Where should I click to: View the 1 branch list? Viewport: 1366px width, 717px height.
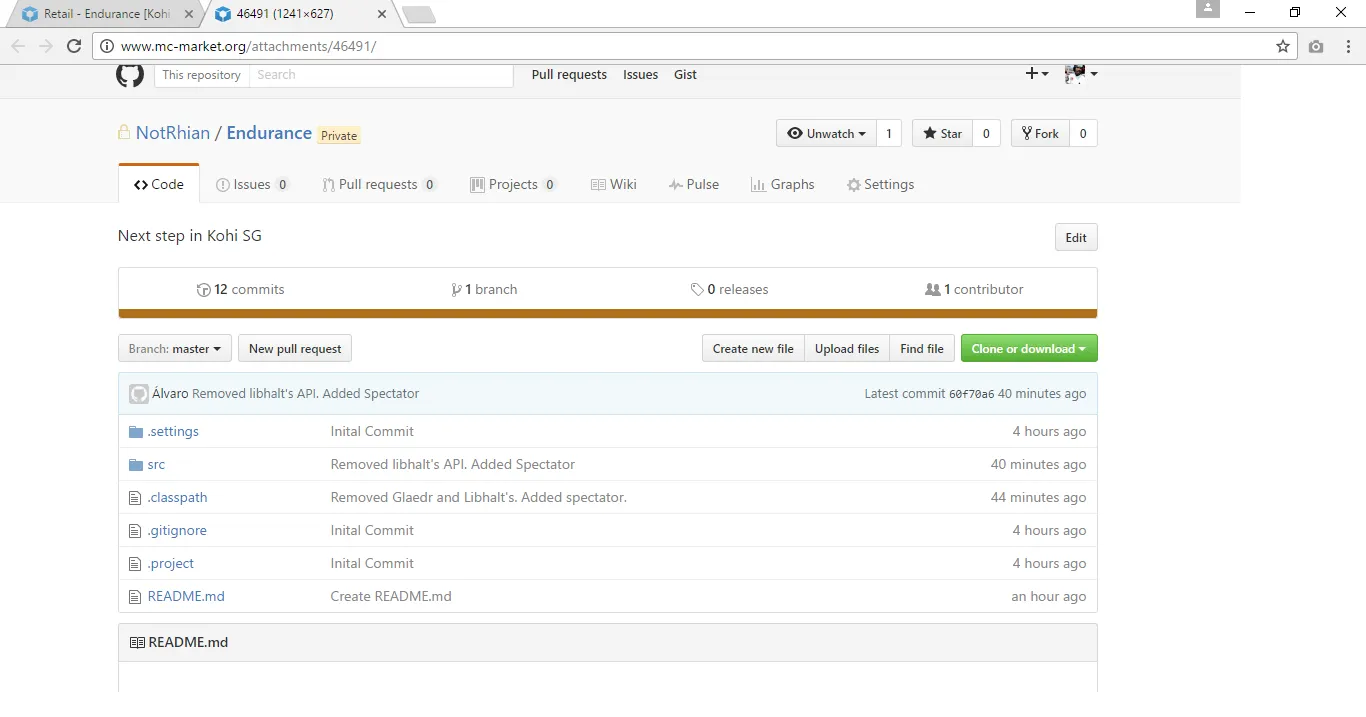point(485,289)
